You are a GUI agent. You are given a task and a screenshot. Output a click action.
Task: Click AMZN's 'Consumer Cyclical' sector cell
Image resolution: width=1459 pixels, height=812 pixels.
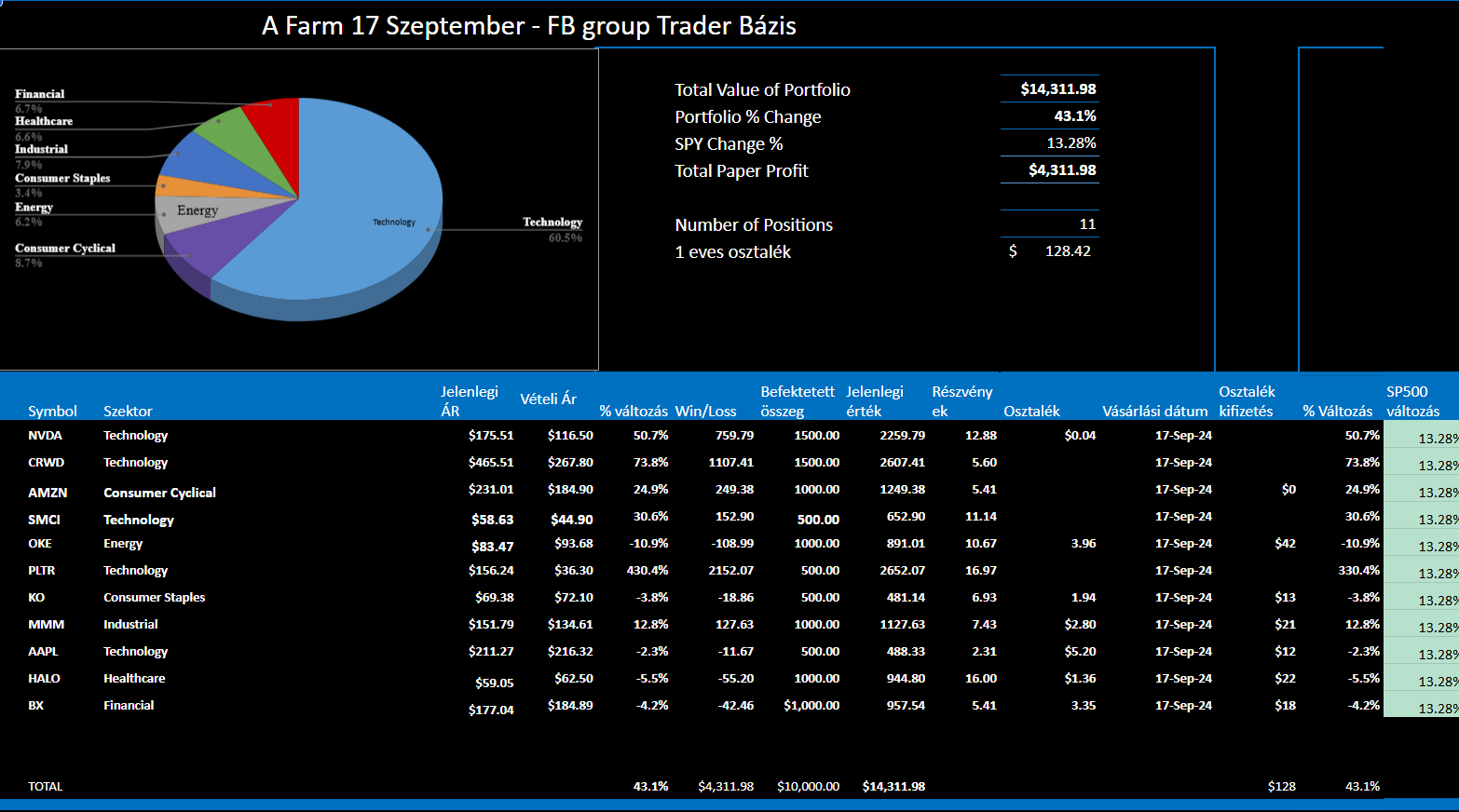point(159,493)
